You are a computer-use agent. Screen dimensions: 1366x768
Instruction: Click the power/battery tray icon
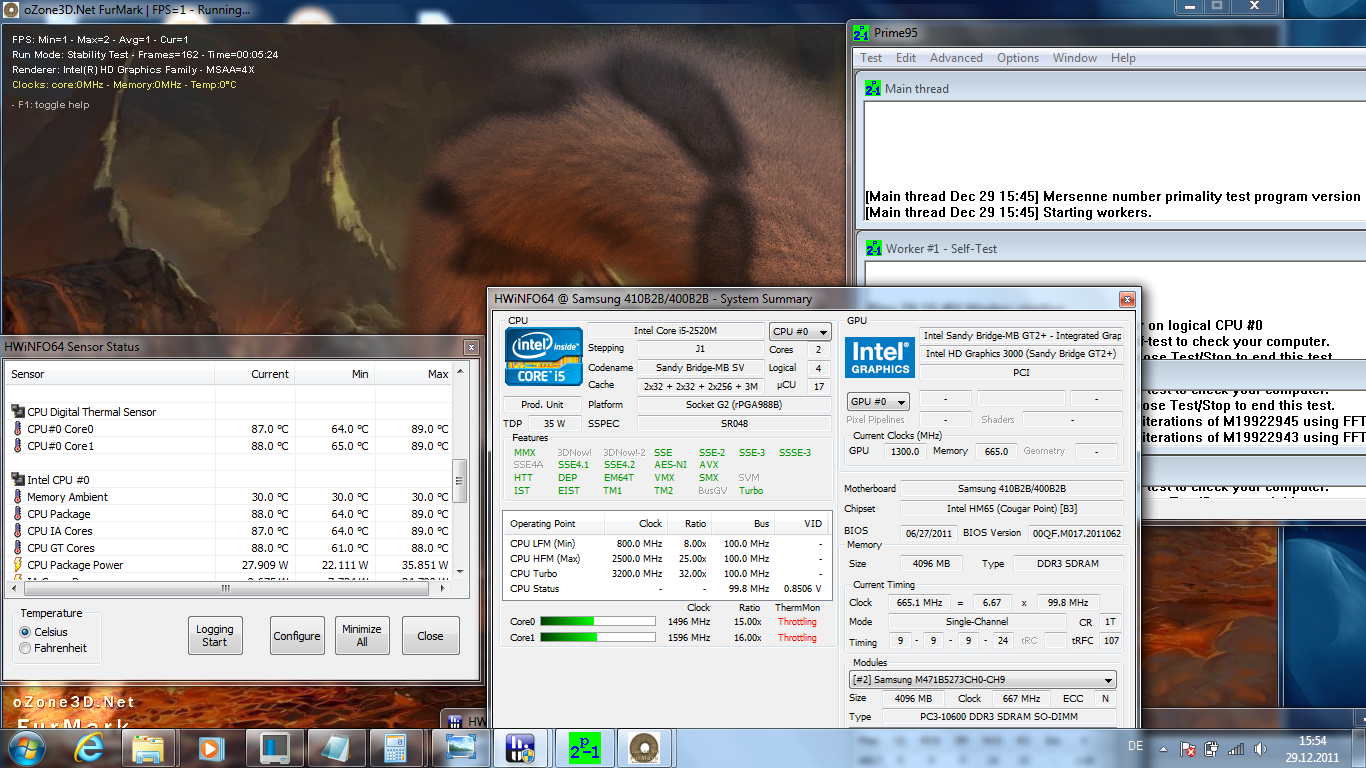coord(1212,748)
